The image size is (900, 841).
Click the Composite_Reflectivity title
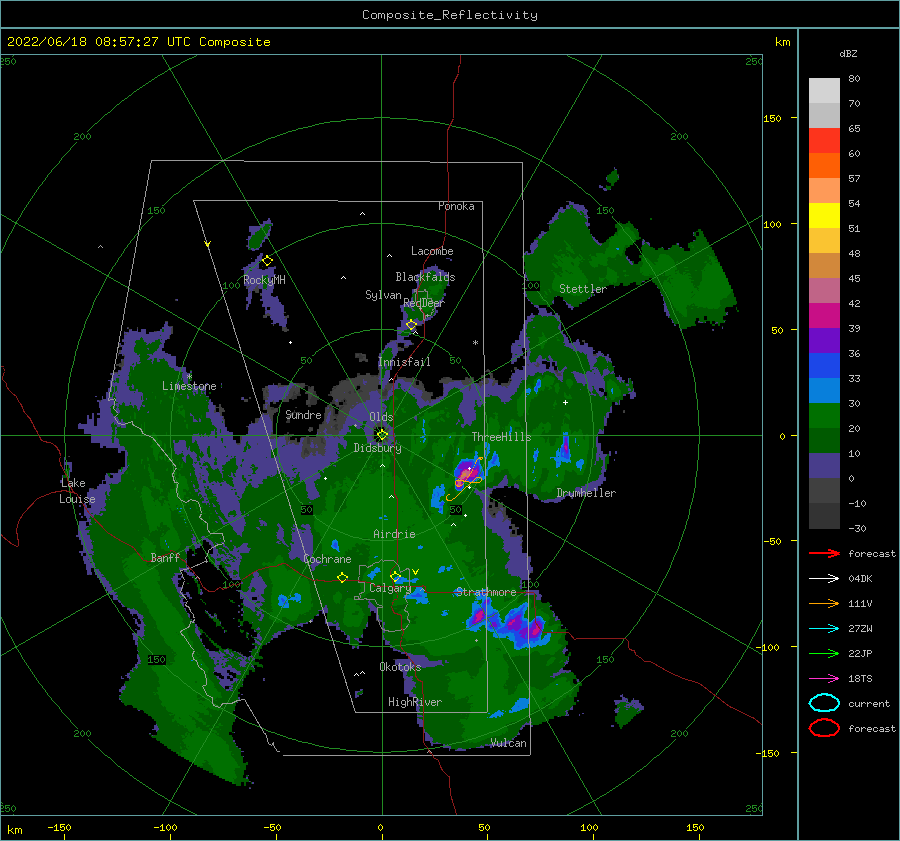coord(449,15)
